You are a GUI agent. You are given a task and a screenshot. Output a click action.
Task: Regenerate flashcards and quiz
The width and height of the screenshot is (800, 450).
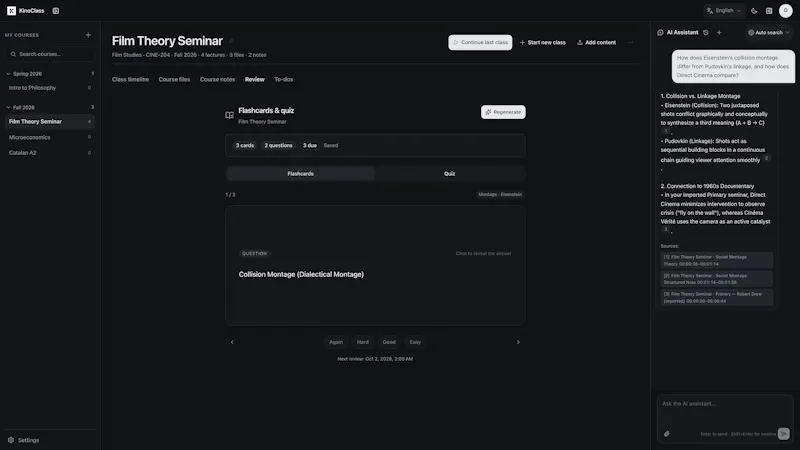coord(503,112)
